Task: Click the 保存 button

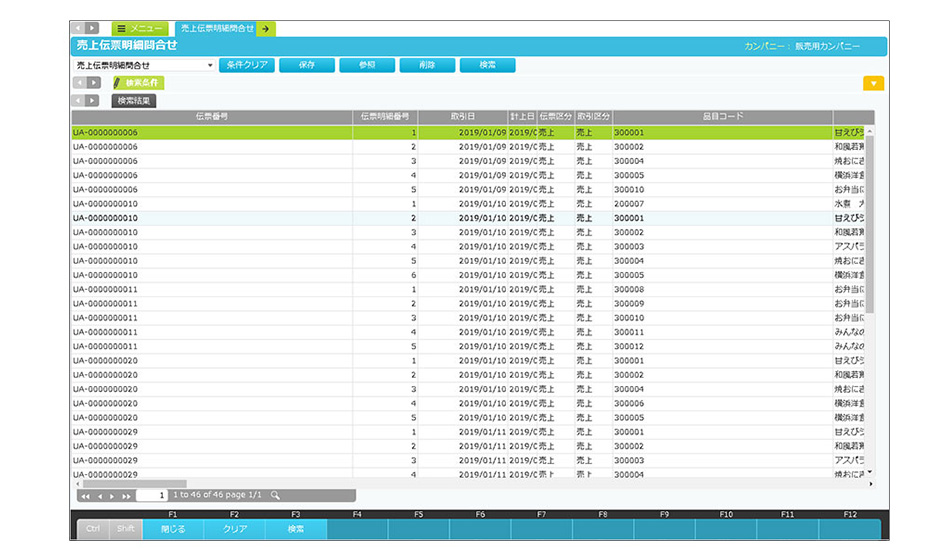Action: click(306, 65)
